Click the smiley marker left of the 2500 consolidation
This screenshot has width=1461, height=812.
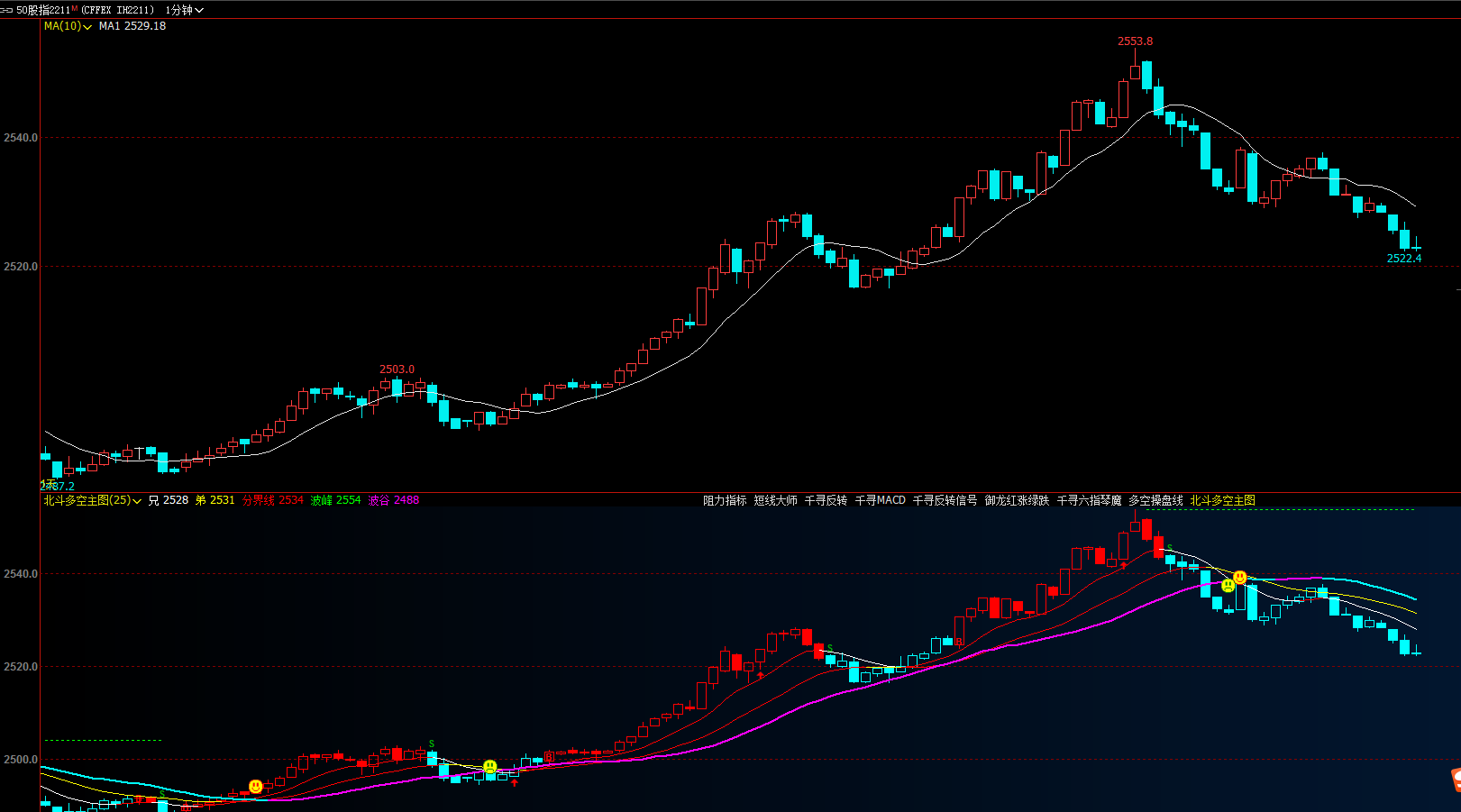(256, 787)
